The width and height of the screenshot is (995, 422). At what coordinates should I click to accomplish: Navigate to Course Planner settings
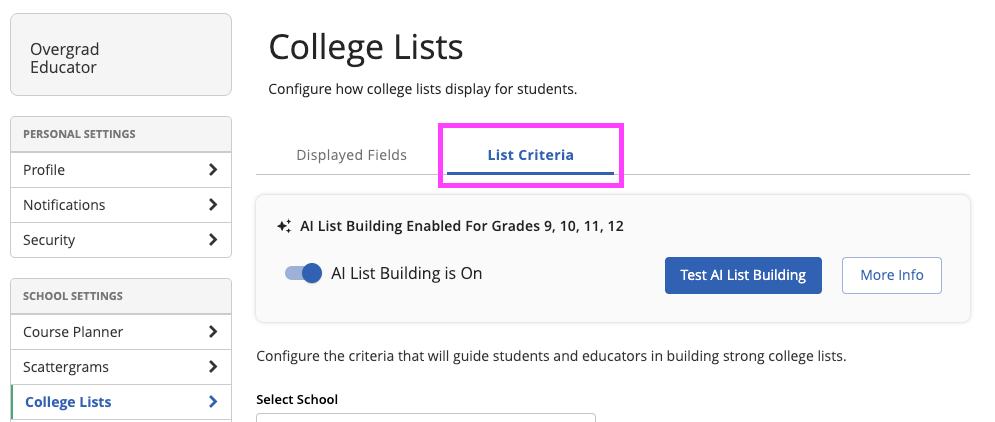(x=73, y=332)
